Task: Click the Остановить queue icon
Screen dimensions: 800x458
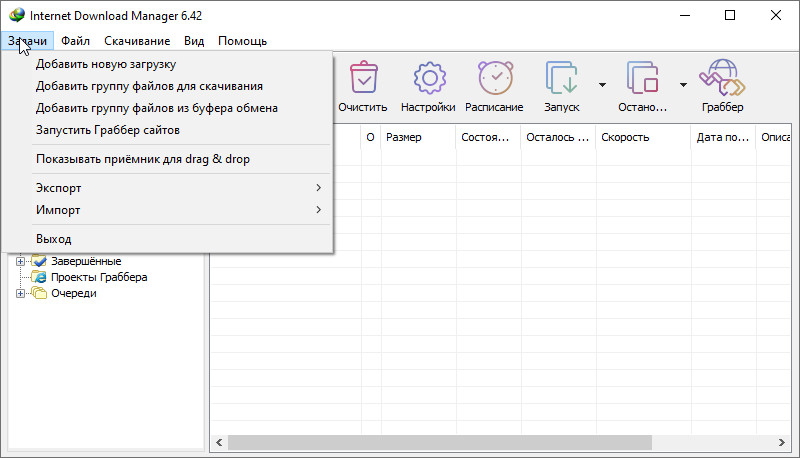Action: pos(641,78)
